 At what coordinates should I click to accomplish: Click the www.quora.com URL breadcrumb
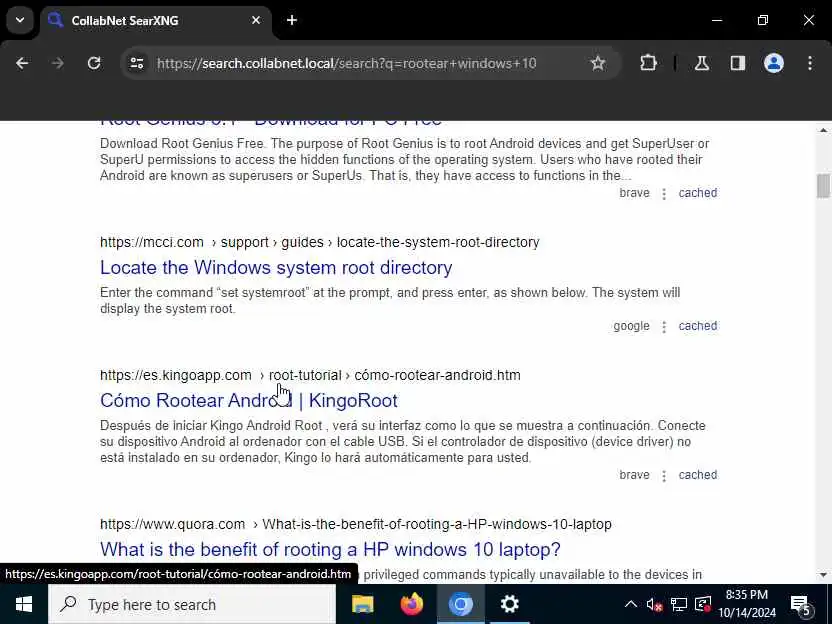pyautogui.click(x=356, y=524)
